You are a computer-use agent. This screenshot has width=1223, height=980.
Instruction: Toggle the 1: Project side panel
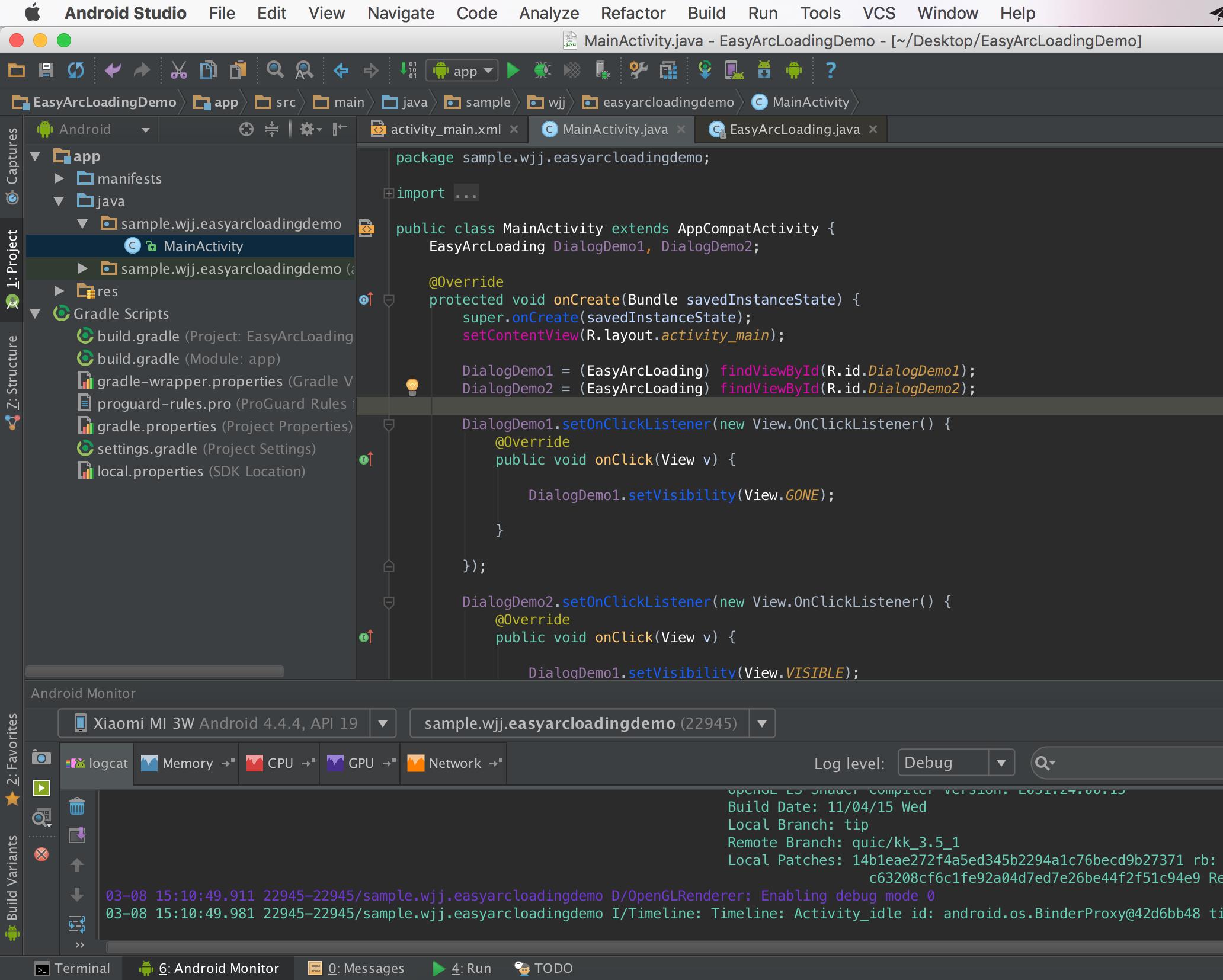[x=12, y=270]
